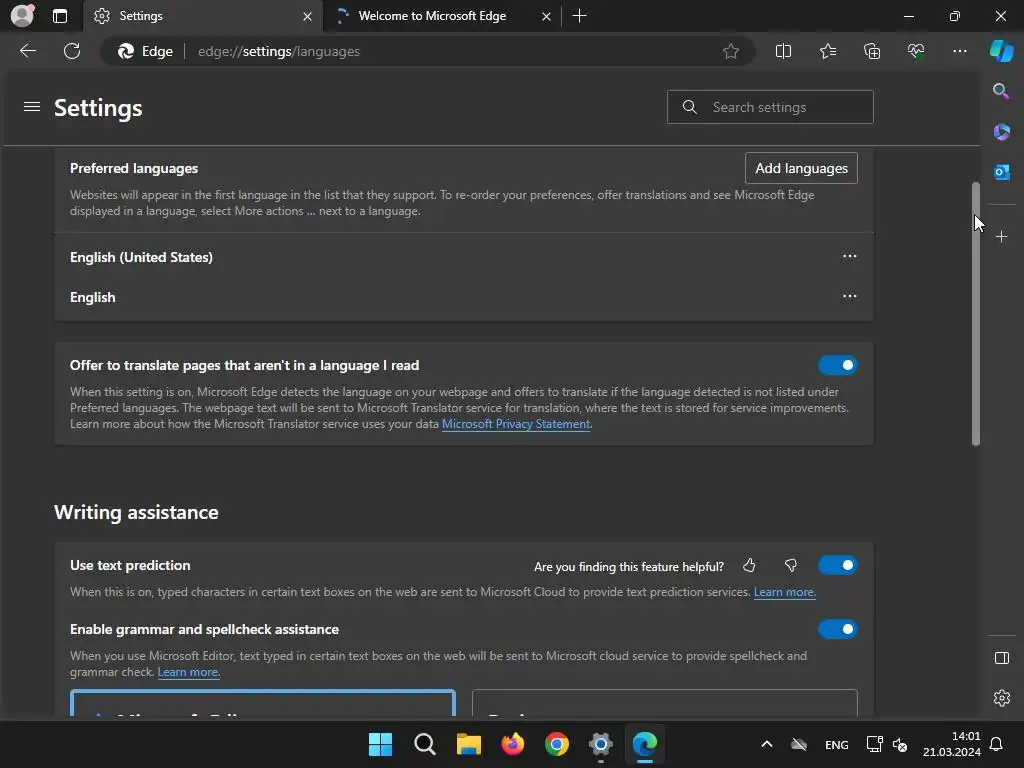The width and height of the screenshot is (1024, 768).
Task: Open taskbar Search
Action: coord(424,744)
